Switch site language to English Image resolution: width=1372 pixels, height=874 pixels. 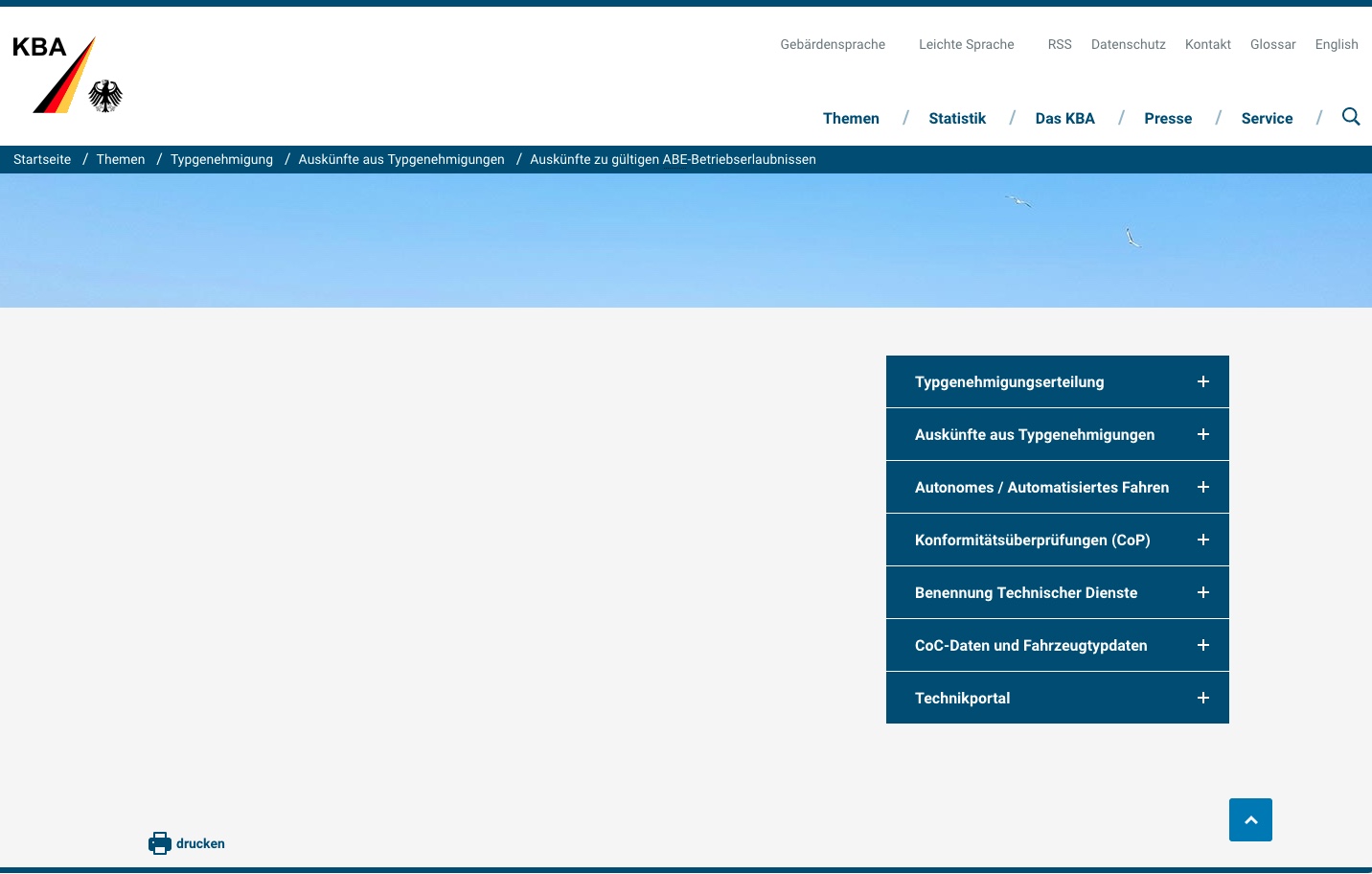click(1337, 45)
